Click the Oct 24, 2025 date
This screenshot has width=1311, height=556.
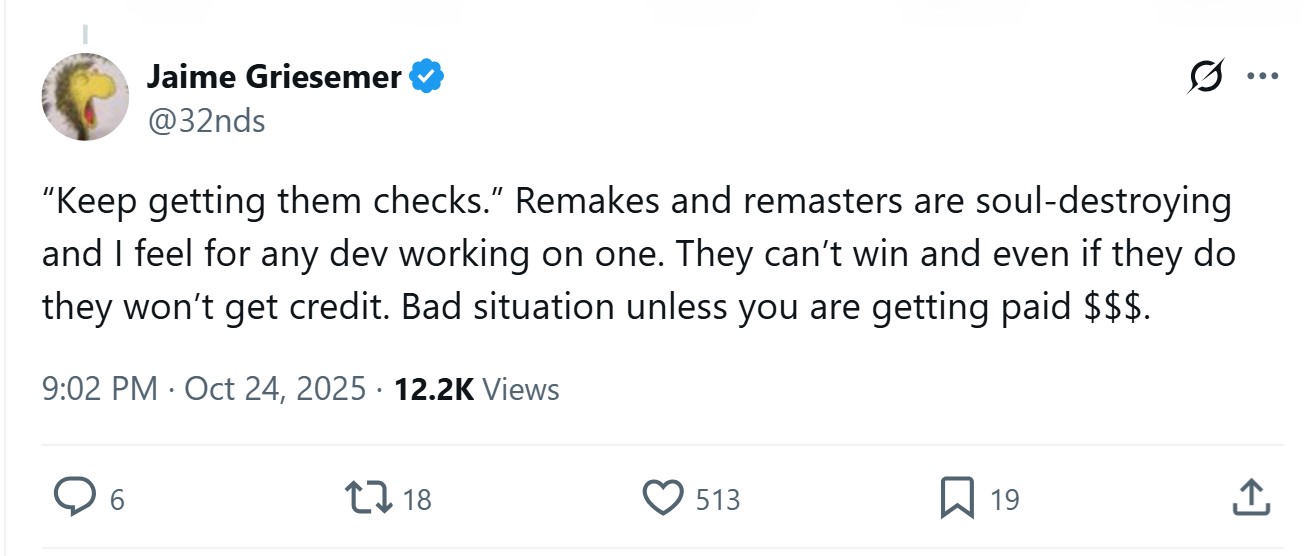pyautogui.click(x=275, y=389)
